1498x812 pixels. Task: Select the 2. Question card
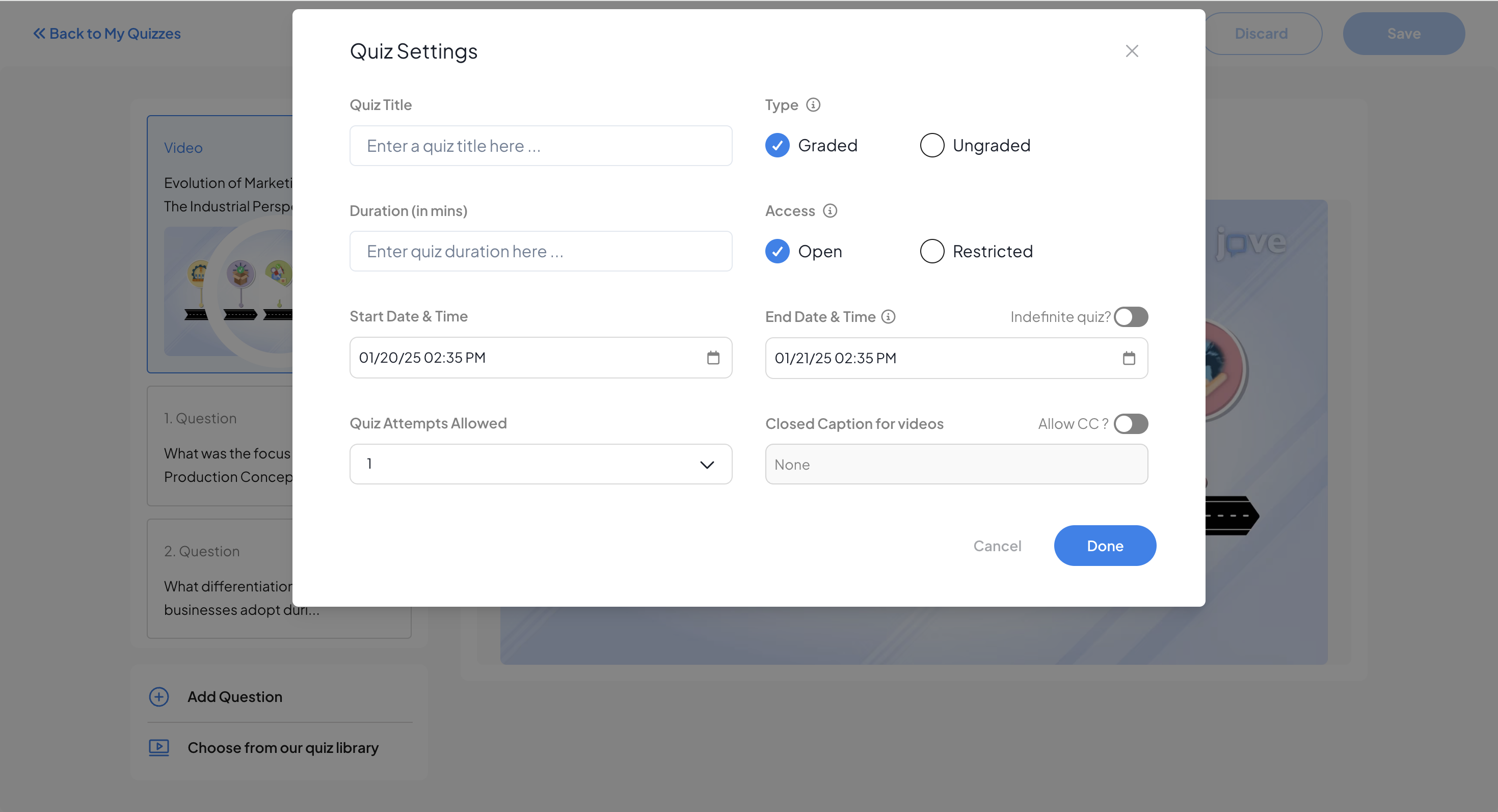click(220, 578)
